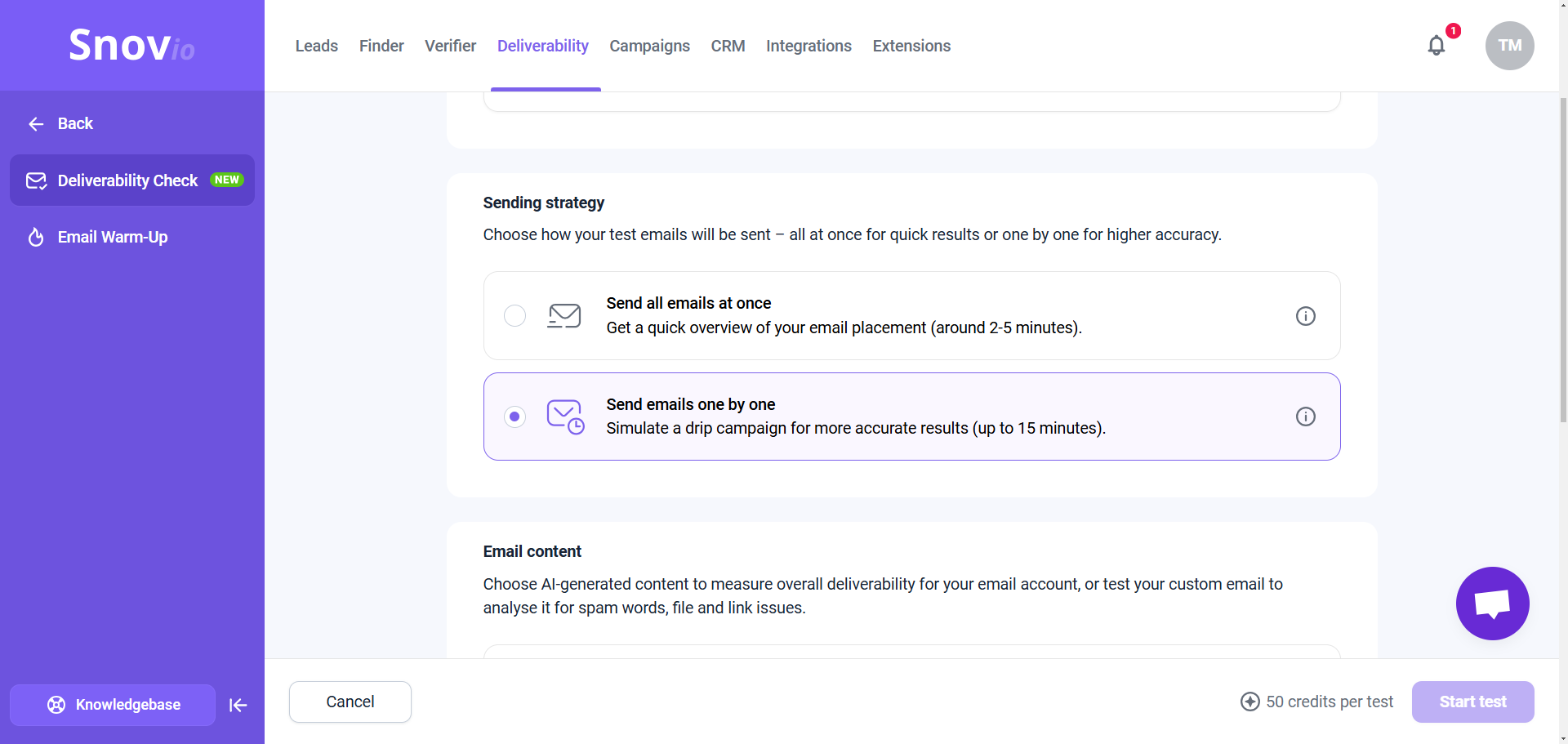Click info icon for Send emails one by one

click(x=1306, y=417)
